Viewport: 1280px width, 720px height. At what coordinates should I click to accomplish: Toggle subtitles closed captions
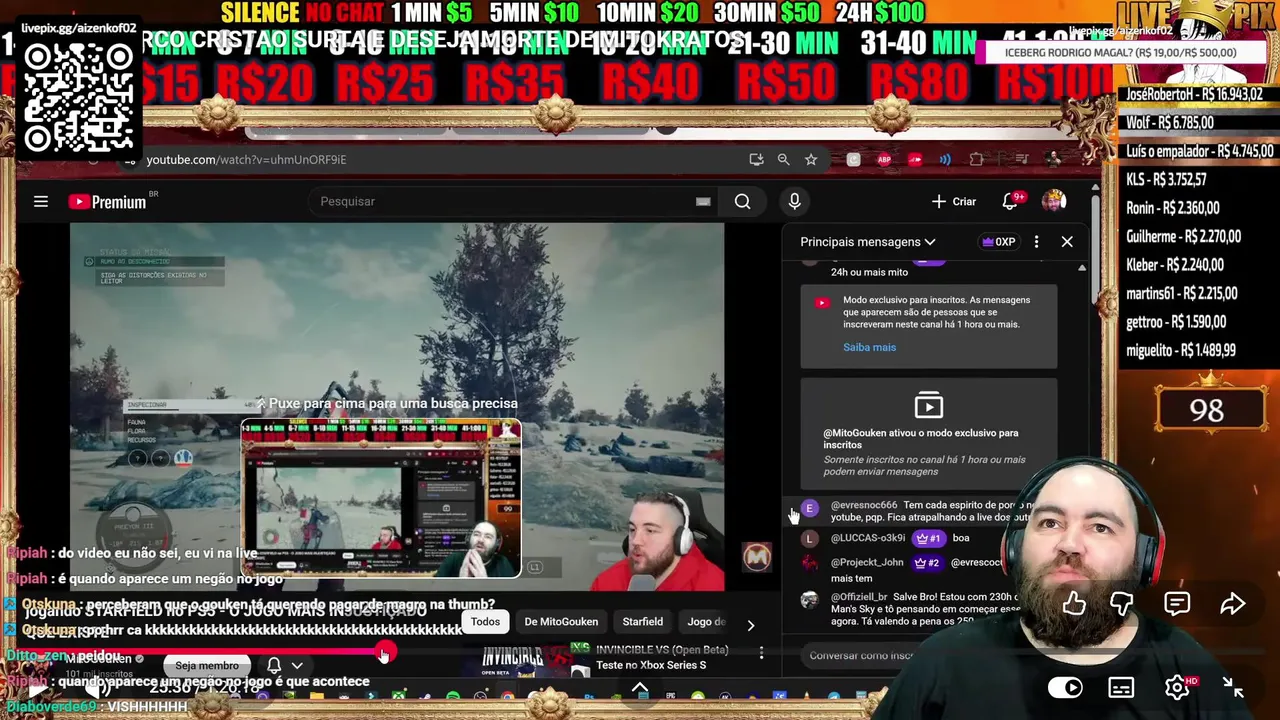click(1121, 688)
